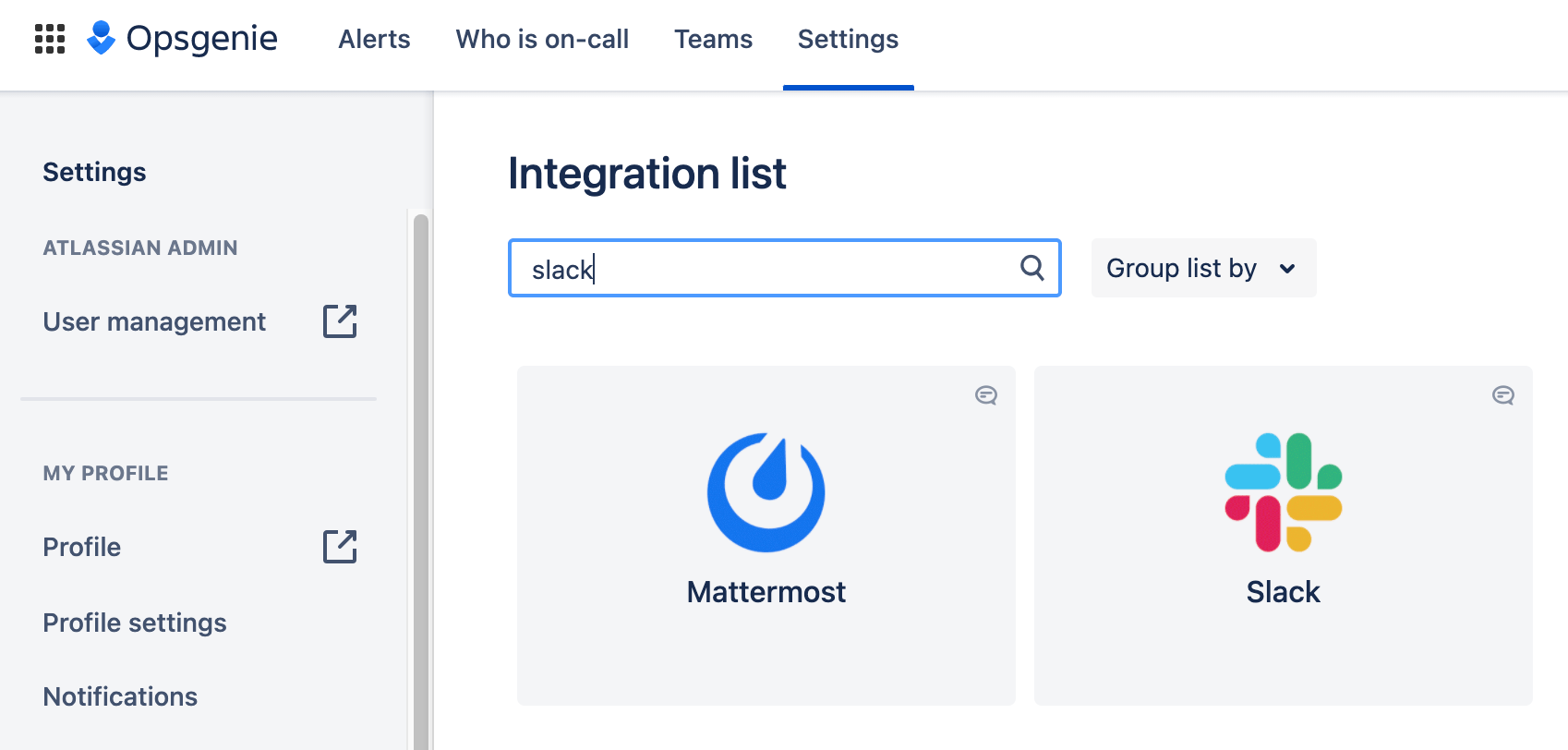
Task: Click chat category icon on Mattermost card
Action: [985, 395]
